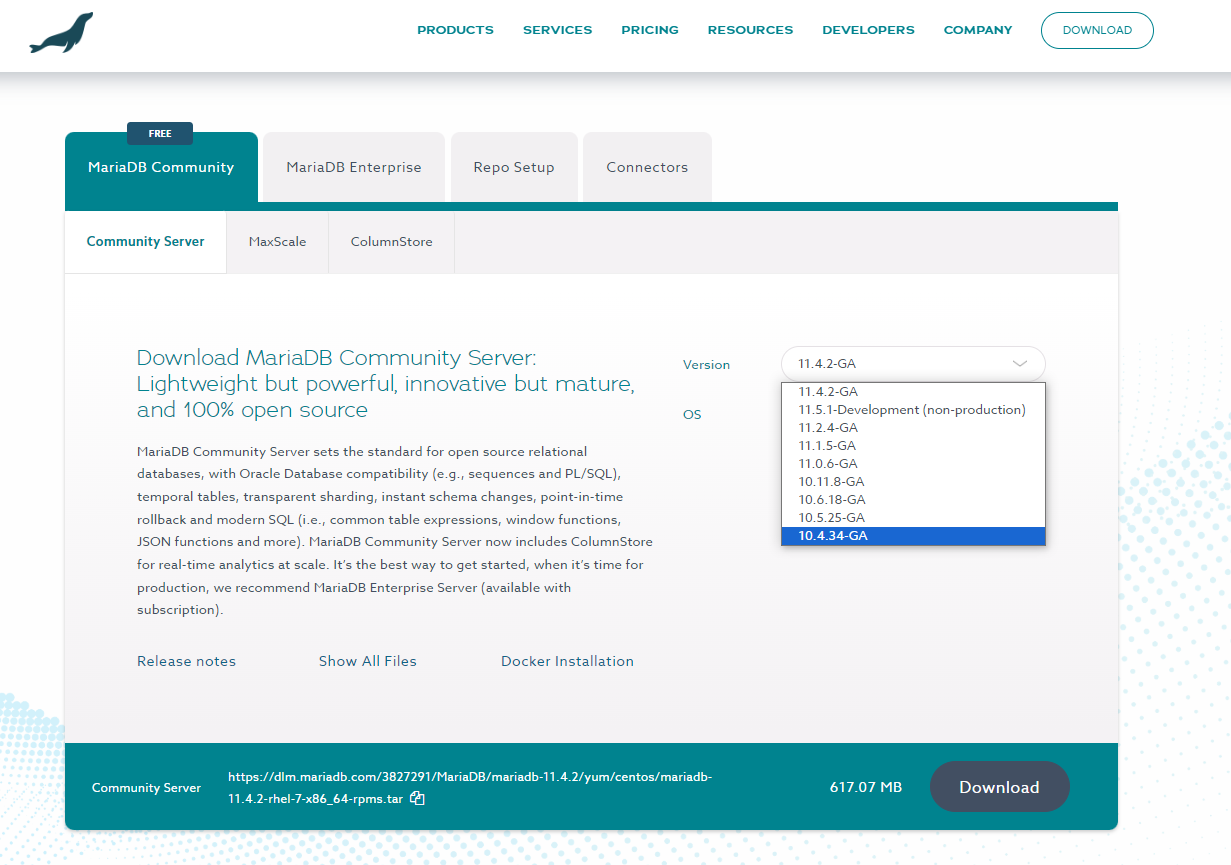Click the MariaDB seal logo
The height and width of the screenshot is (865, 1231).
(61, 33)
